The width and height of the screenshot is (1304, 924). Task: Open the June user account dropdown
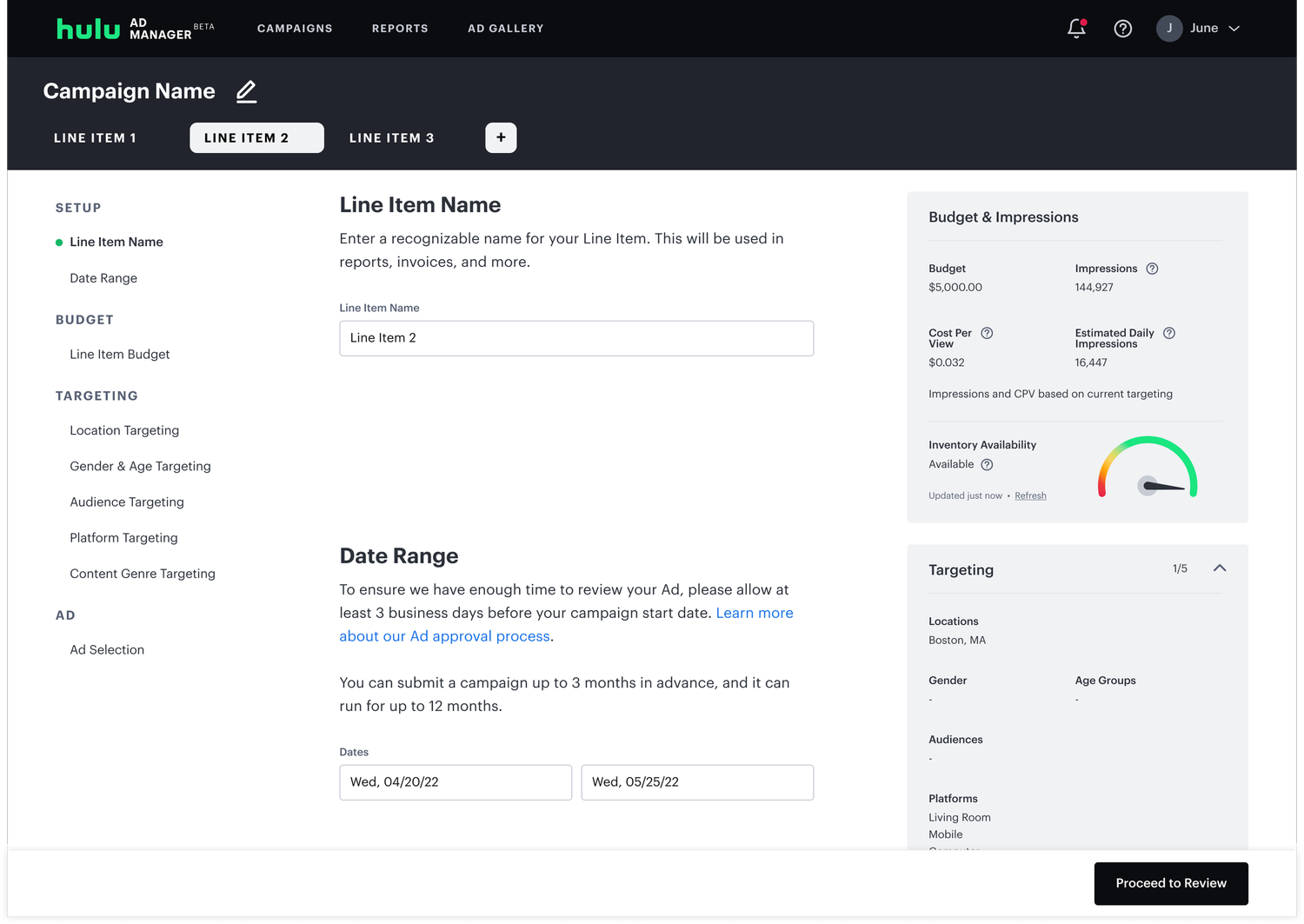(x=1199, y=29)
